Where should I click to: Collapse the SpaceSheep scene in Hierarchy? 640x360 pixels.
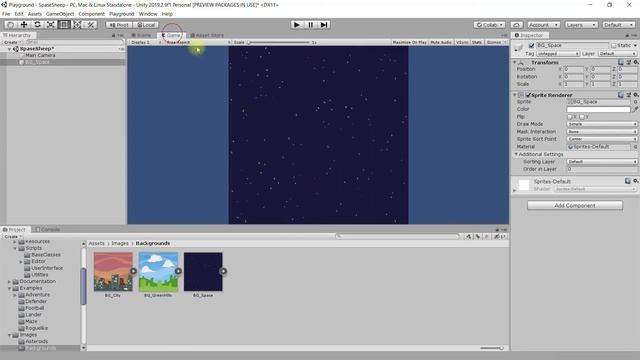point(9,49)
